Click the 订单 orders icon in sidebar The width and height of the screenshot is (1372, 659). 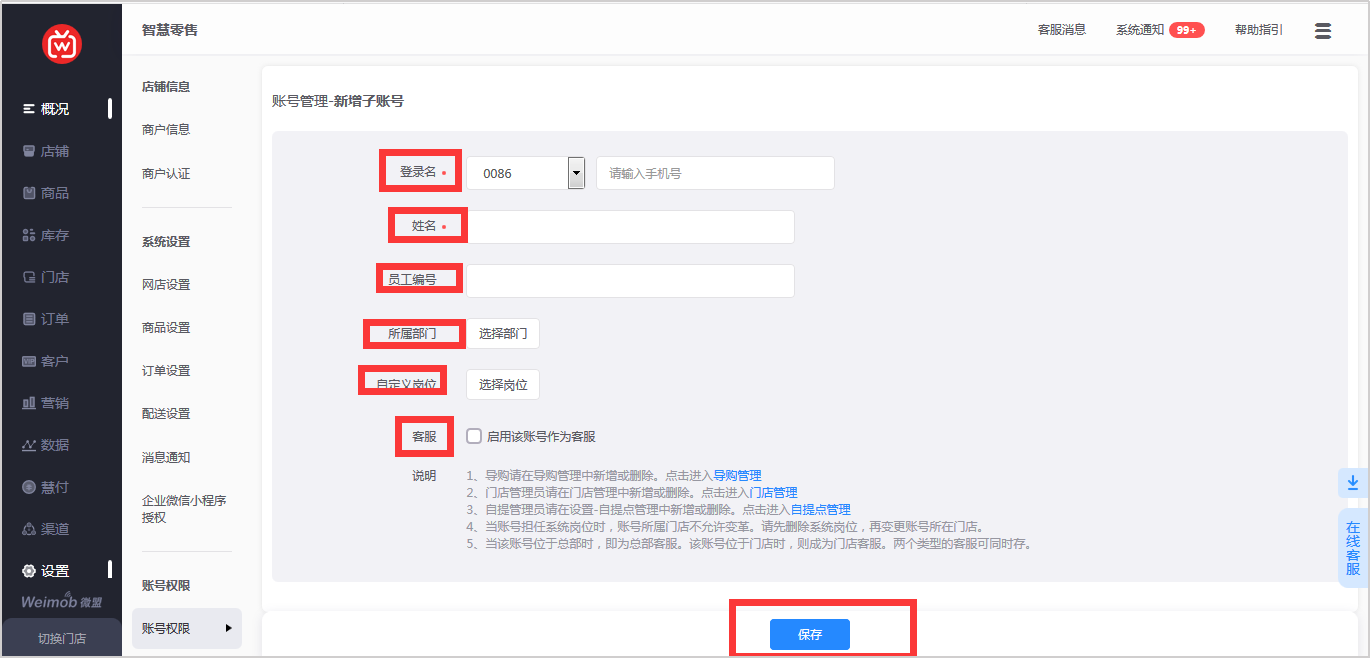29,319
